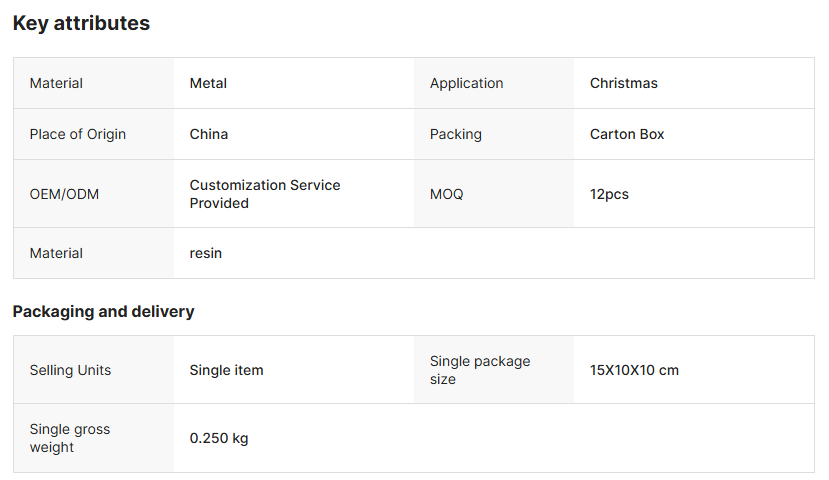
Task: Click the Key attributes heading
Action: coord(81,23)
